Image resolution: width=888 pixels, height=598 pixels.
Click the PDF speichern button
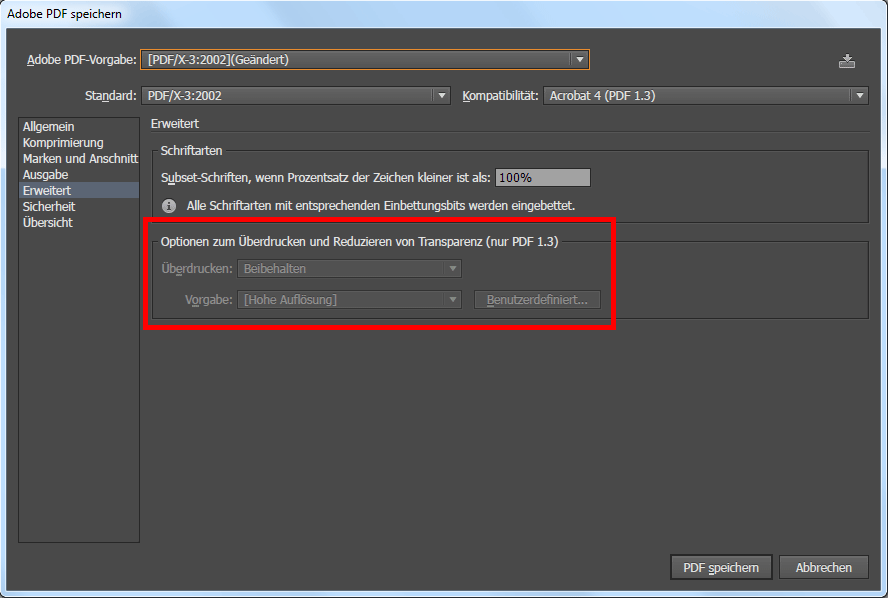pos(720,568)
